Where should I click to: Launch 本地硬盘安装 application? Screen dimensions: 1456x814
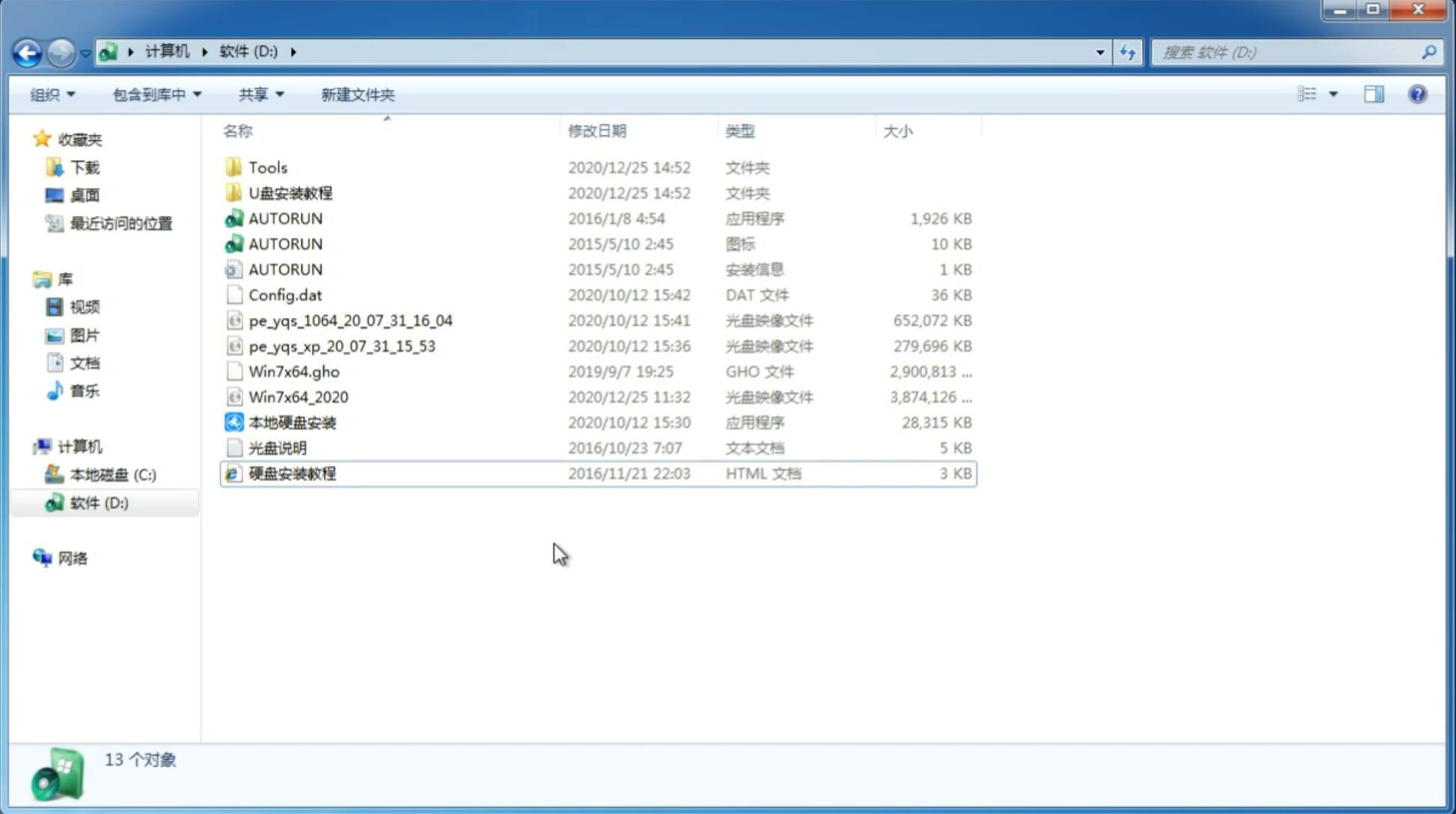pyautogui.click(x=291, y=422)
